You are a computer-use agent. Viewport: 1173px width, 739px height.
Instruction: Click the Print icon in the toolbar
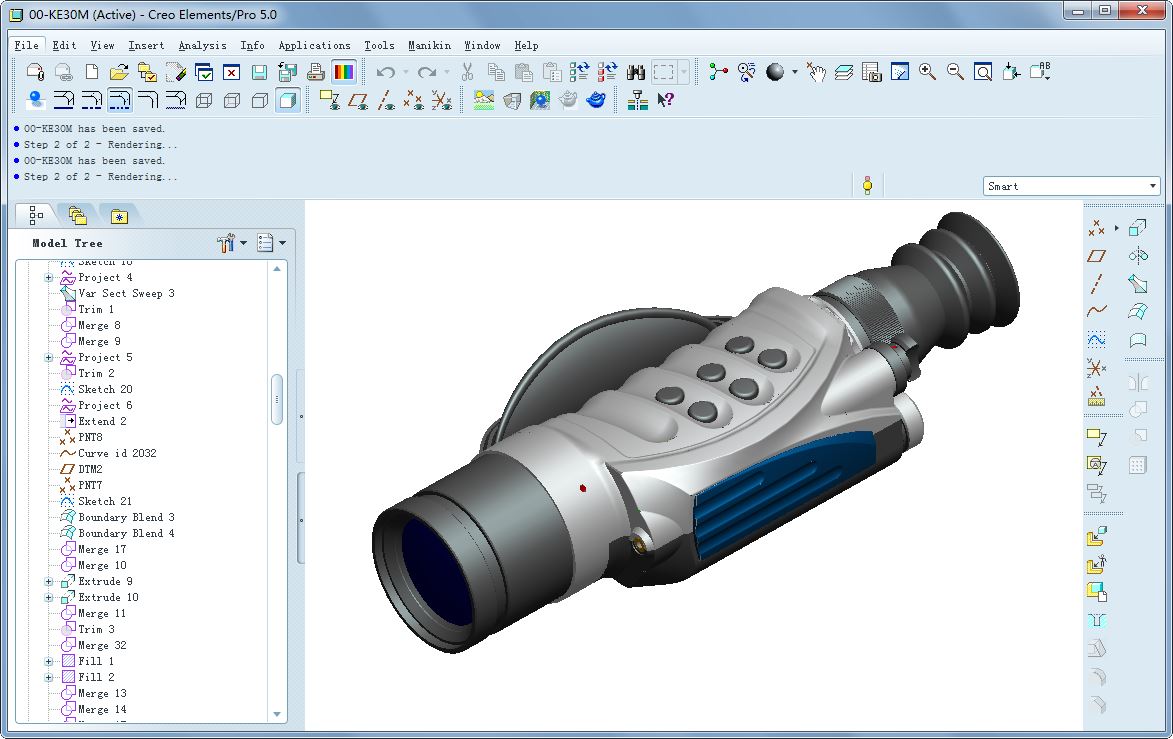point(315,72)
